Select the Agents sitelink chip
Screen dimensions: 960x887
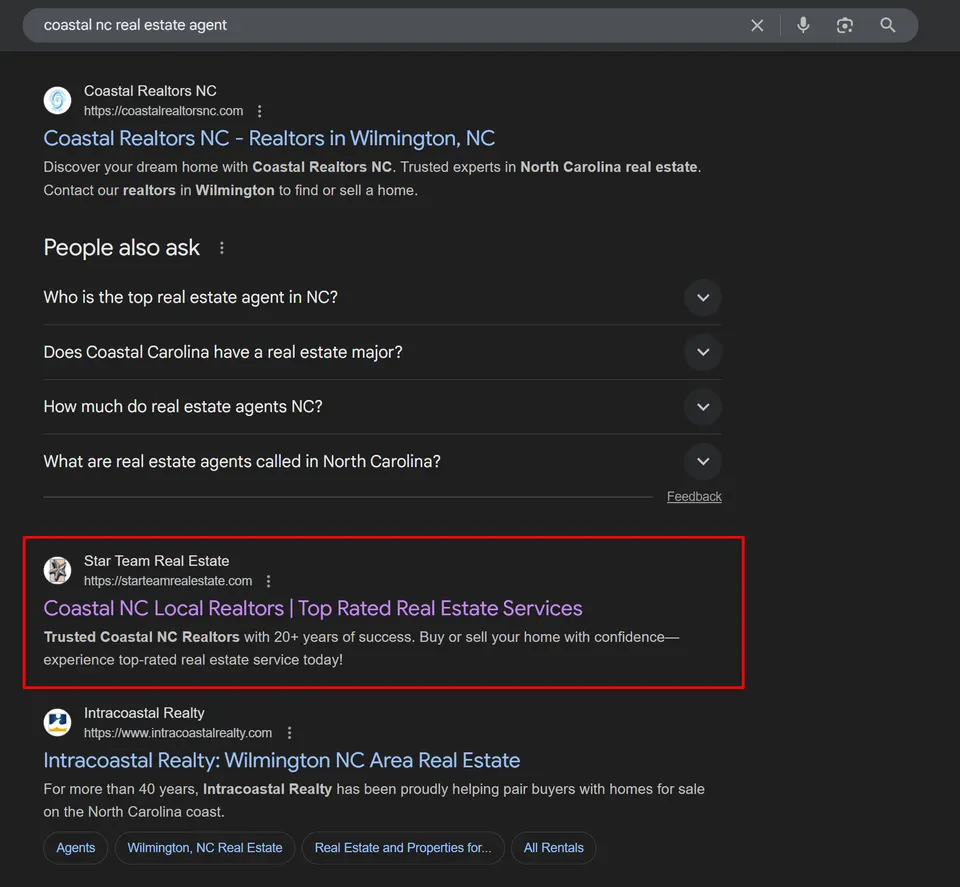coord(75,848)
